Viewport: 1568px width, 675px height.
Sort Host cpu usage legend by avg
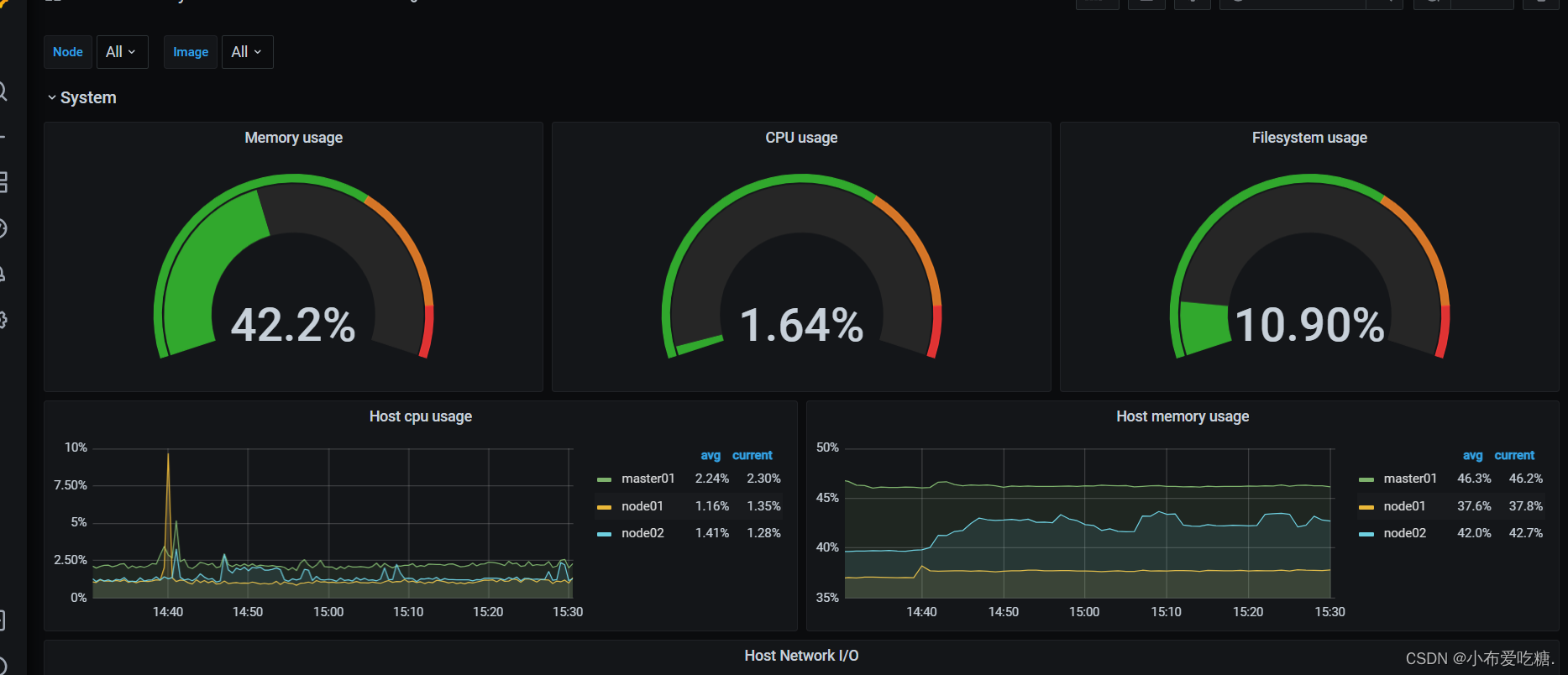711,455
